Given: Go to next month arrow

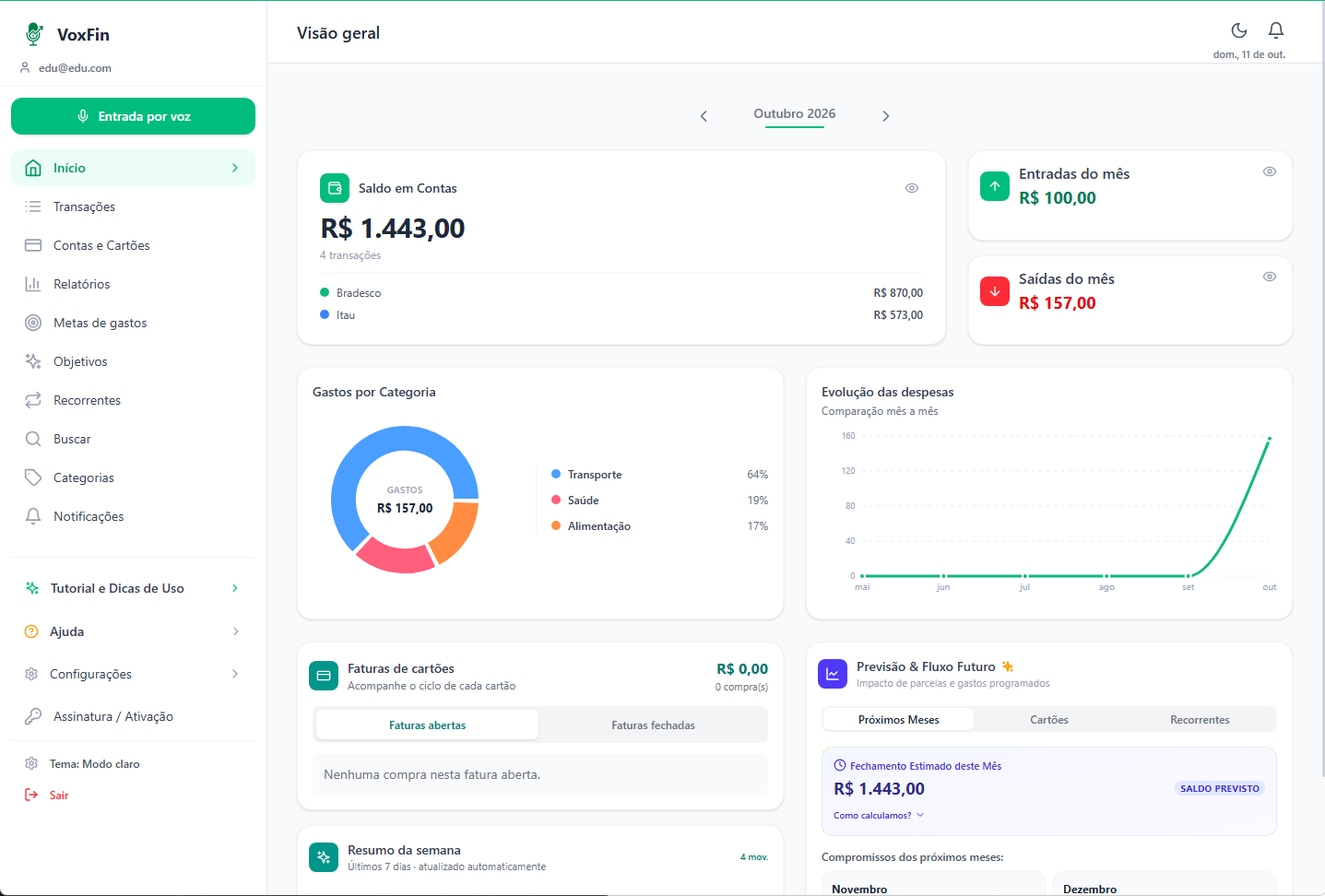Looking at the screenshot, I should tap(885, 116).
